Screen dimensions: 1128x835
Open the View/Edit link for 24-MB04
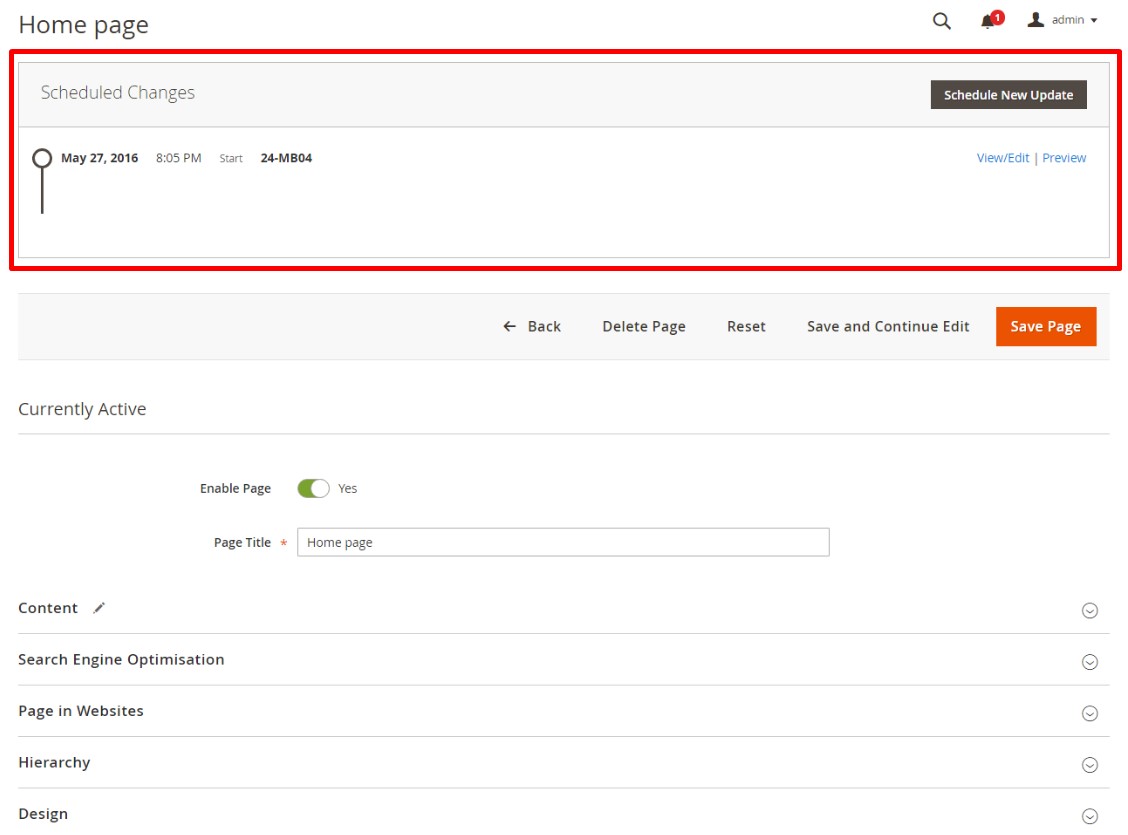click(1002, 158)
